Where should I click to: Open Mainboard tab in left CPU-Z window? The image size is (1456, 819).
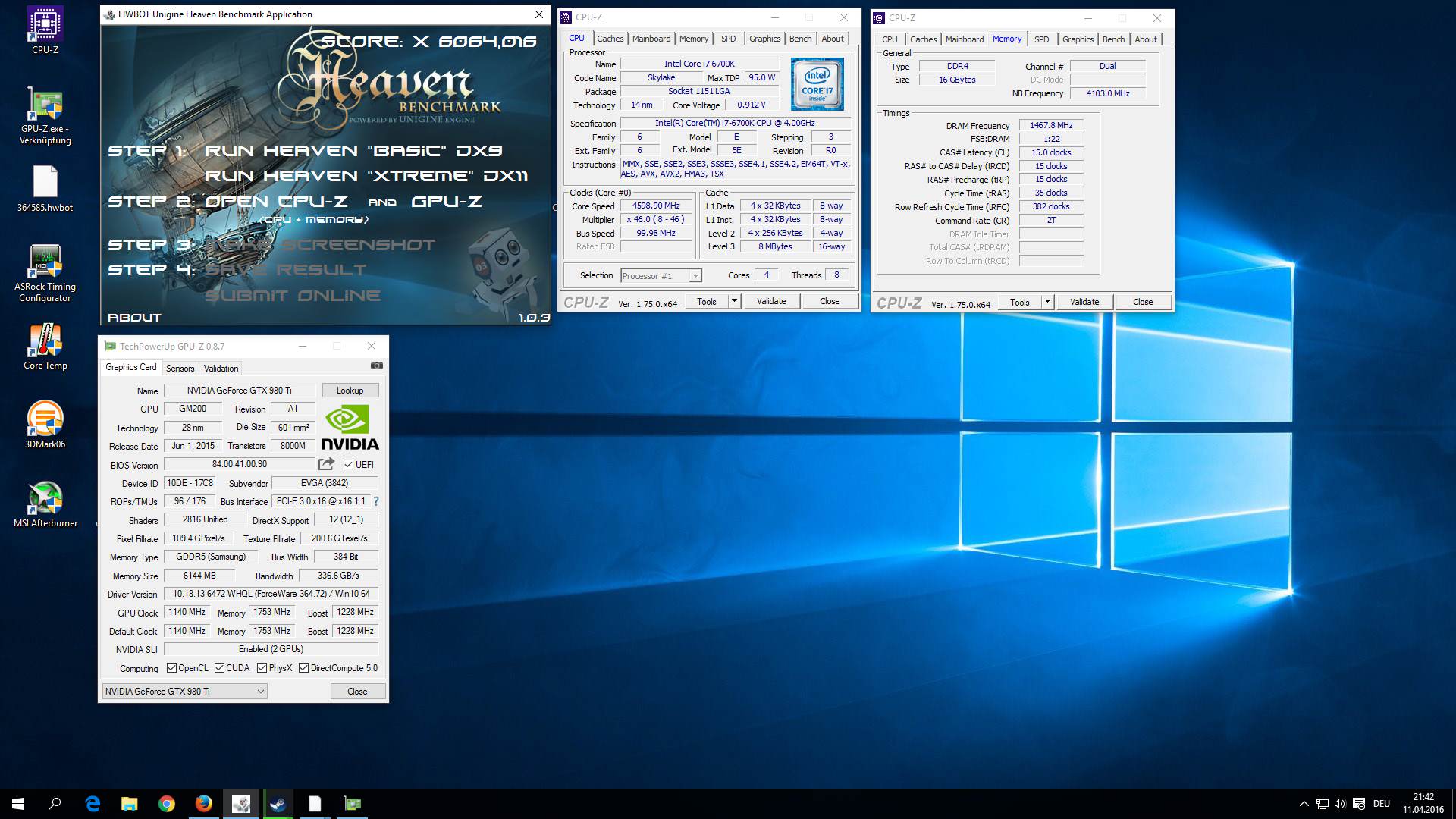[x=651, y=39]
